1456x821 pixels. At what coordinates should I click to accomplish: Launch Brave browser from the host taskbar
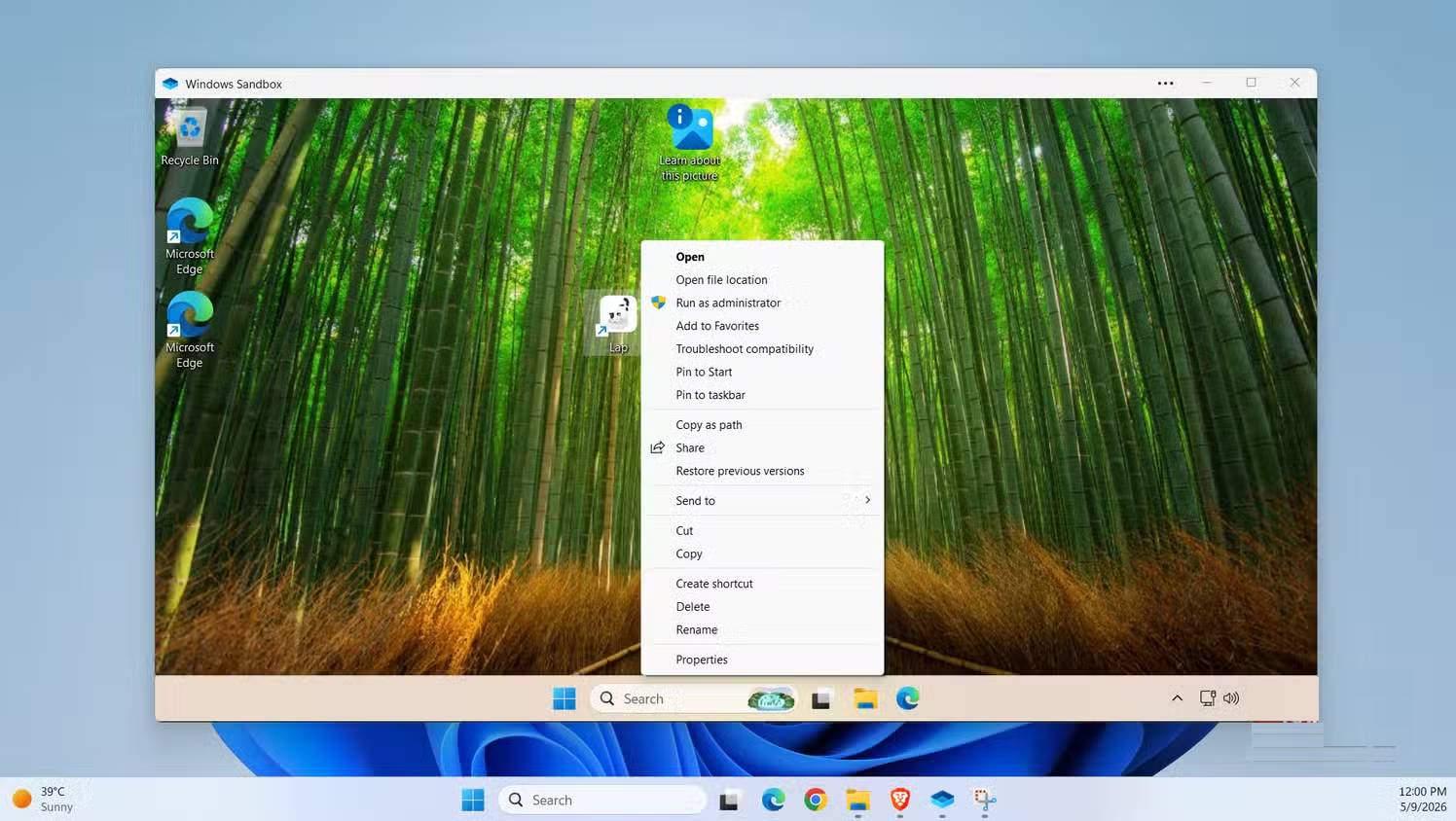[x=900, y=800]
